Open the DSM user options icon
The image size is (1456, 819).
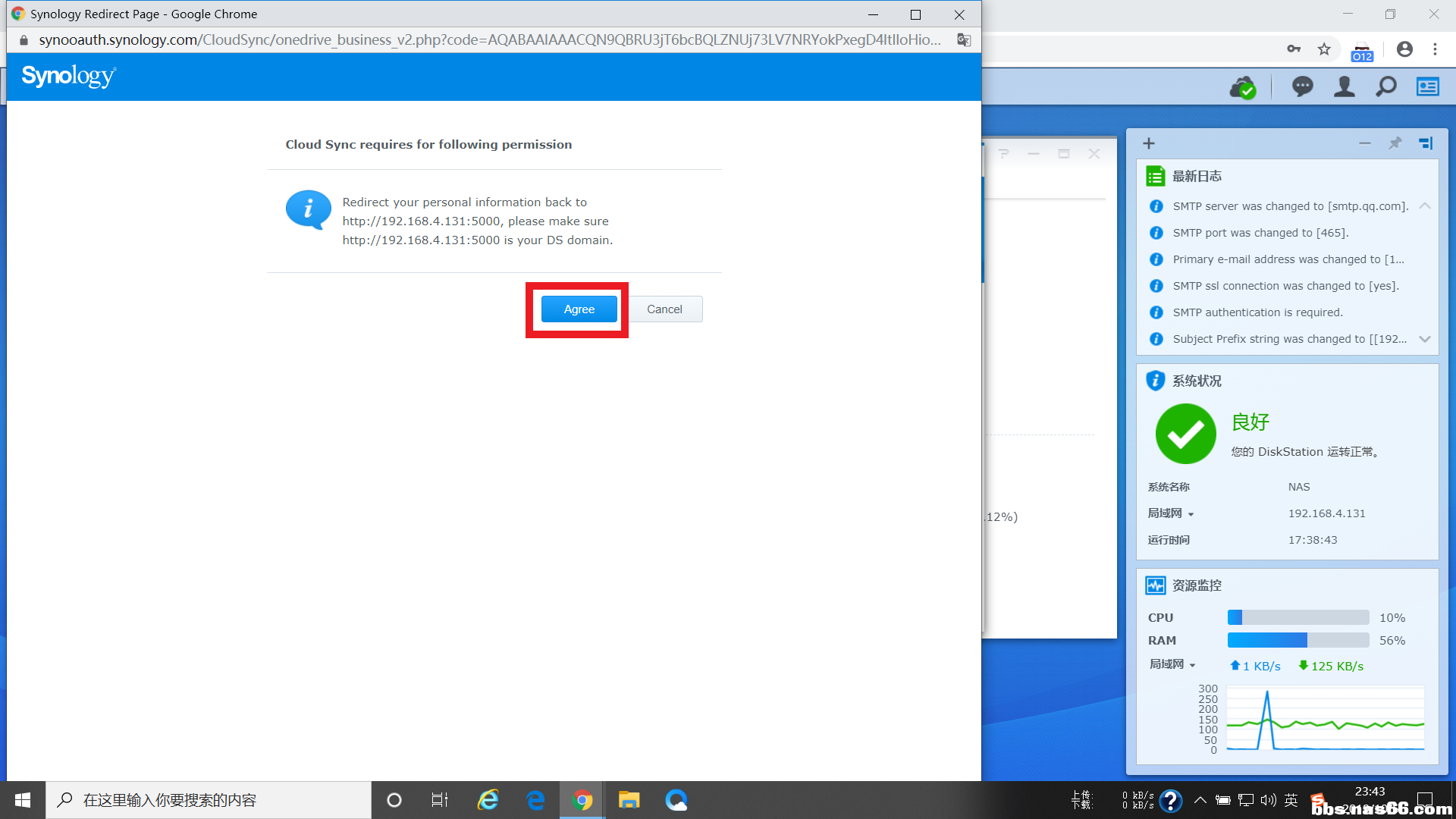(1344, 87)
